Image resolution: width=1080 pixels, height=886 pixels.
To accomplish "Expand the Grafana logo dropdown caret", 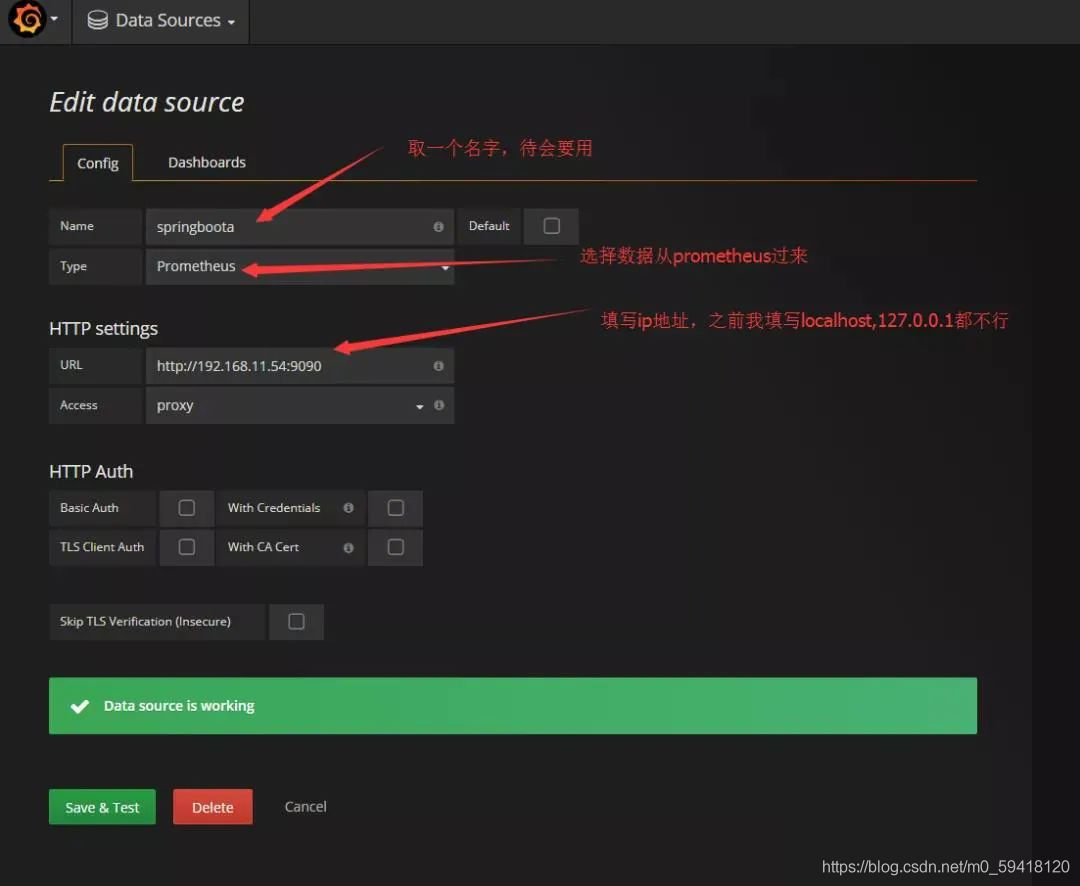I will 54,19.
